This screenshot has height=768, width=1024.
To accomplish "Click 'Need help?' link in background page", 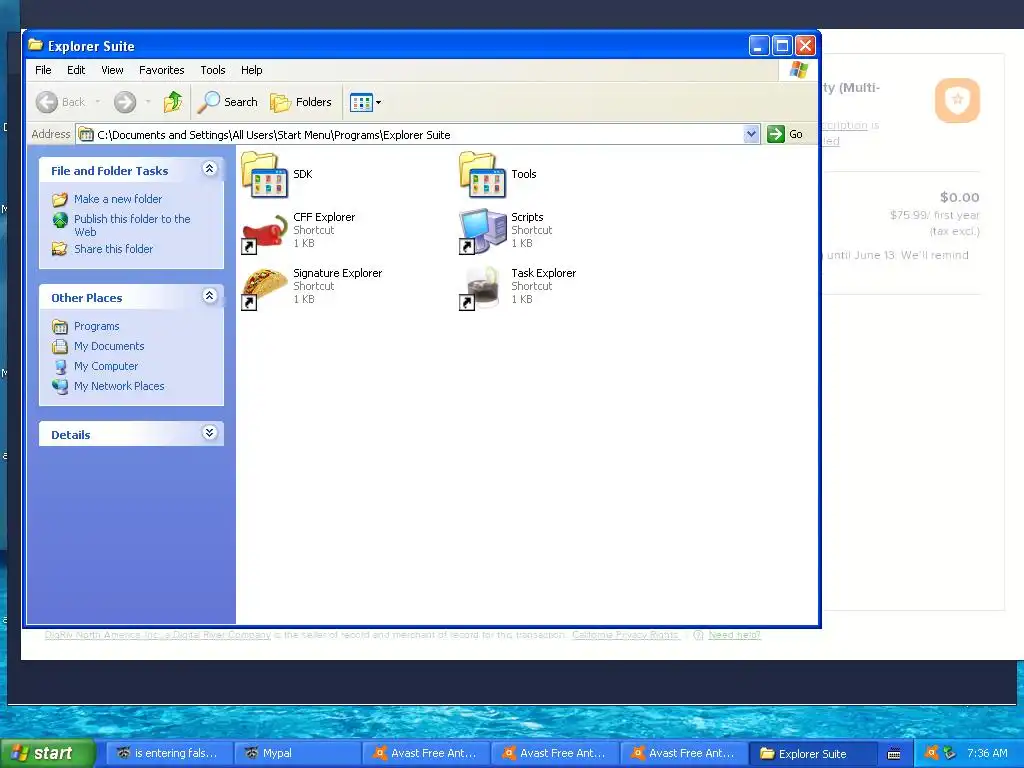I will [x=734, y=635].
